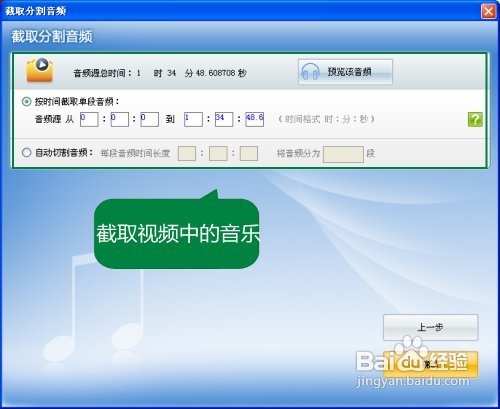Viewport: 500px width, 409px height.
Task: Click the start second input field
Action: point(150,119)
